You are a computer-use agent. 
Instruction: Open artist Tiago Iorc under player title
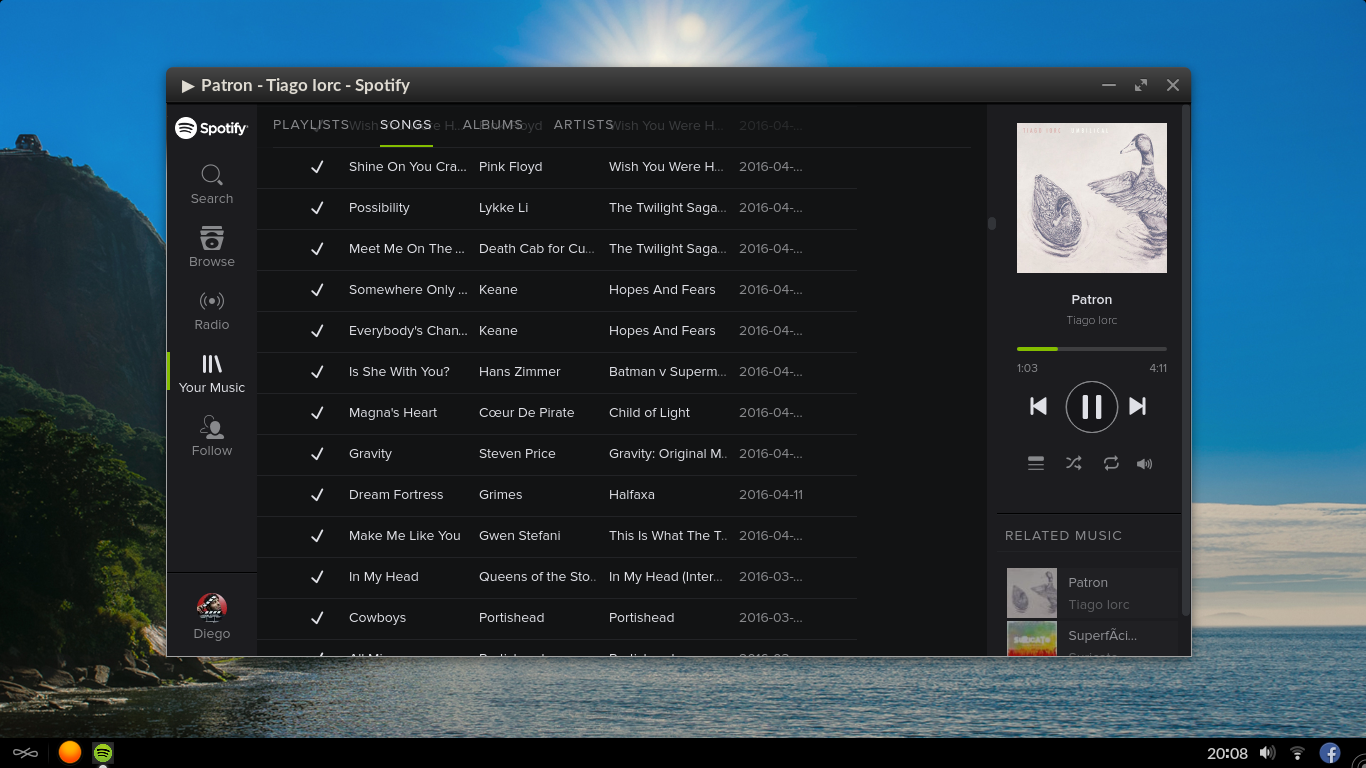click(1092, 320)
